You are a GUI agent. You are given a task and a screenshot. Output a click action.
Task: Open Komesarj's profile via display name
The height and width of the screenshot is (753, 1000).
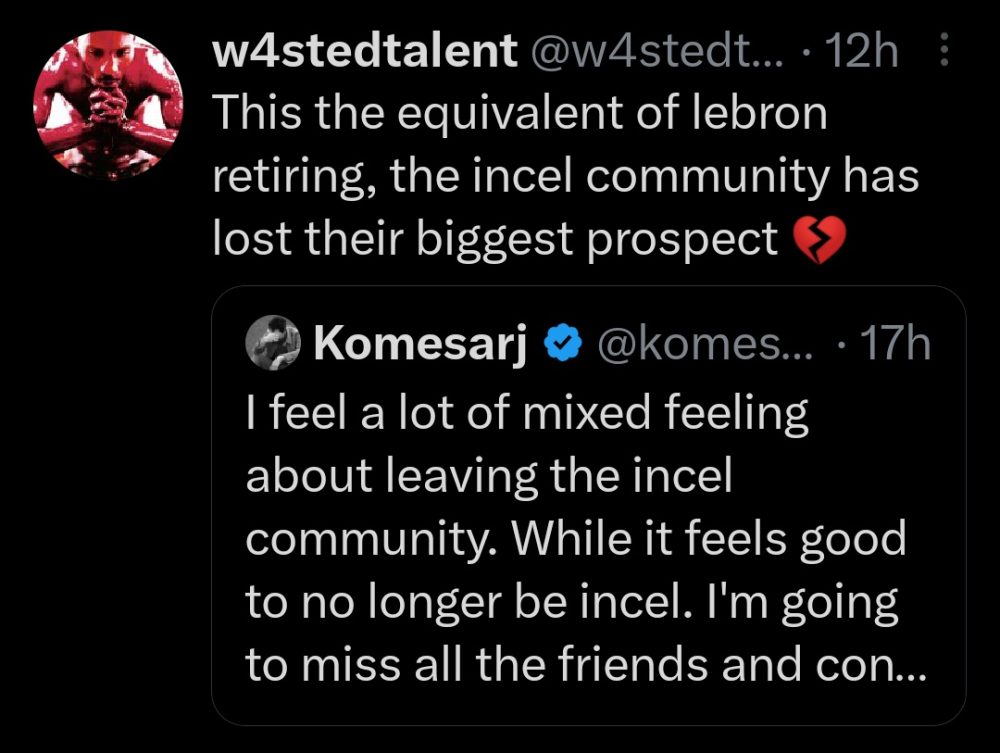point(420,344)
